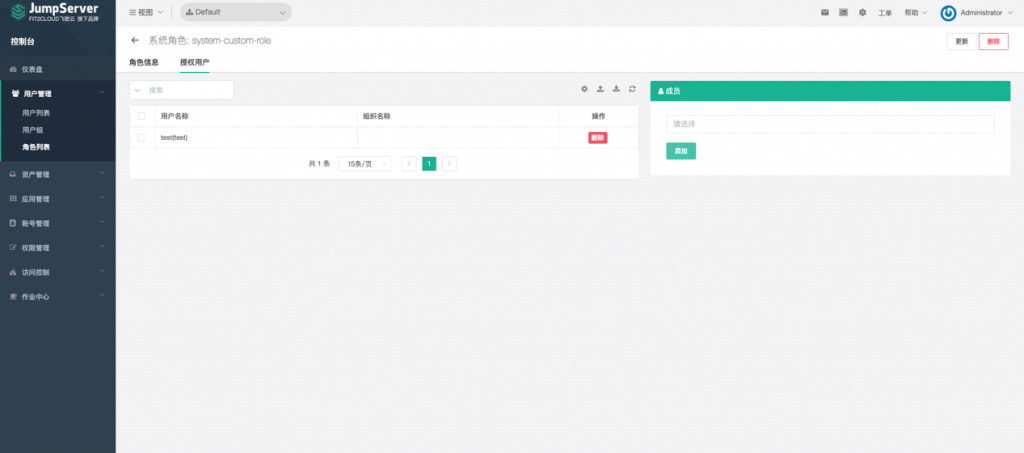Expand 作业中心 using its chevron
The width and height of the screenshot is (1024, 453).
[102, 296]
